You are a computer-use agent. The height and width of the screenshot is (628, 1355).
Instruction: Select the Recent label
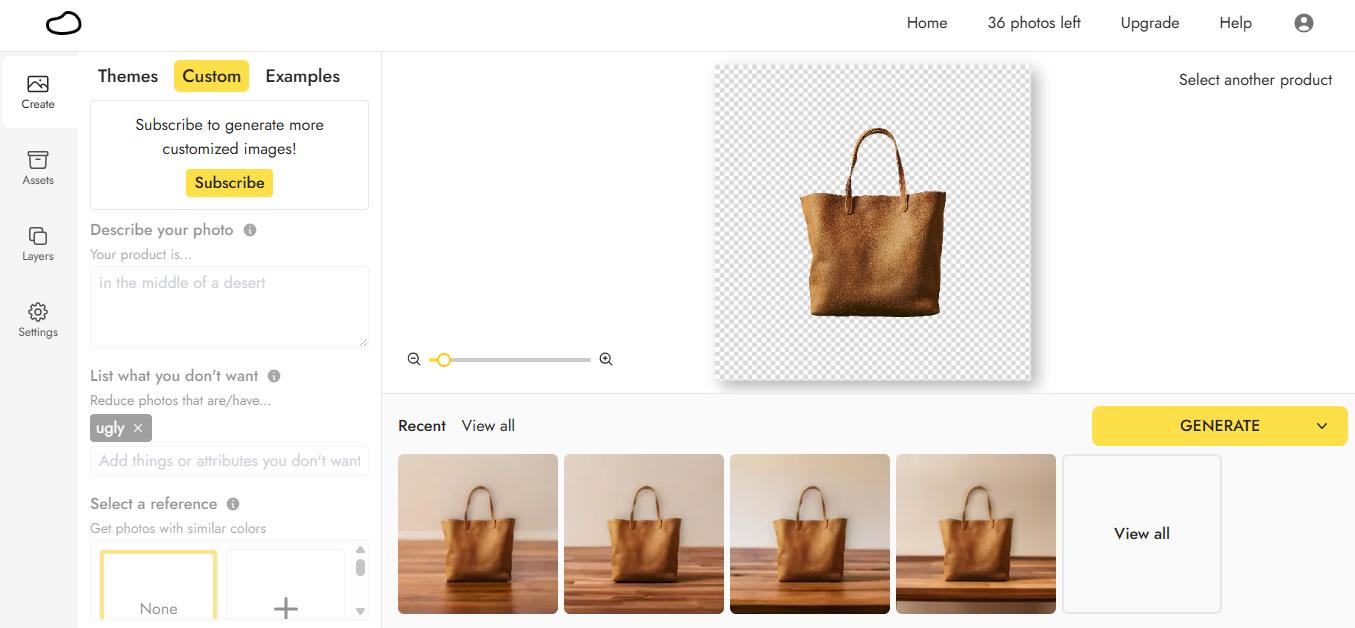pyautogui.click(x=422, y=426)
